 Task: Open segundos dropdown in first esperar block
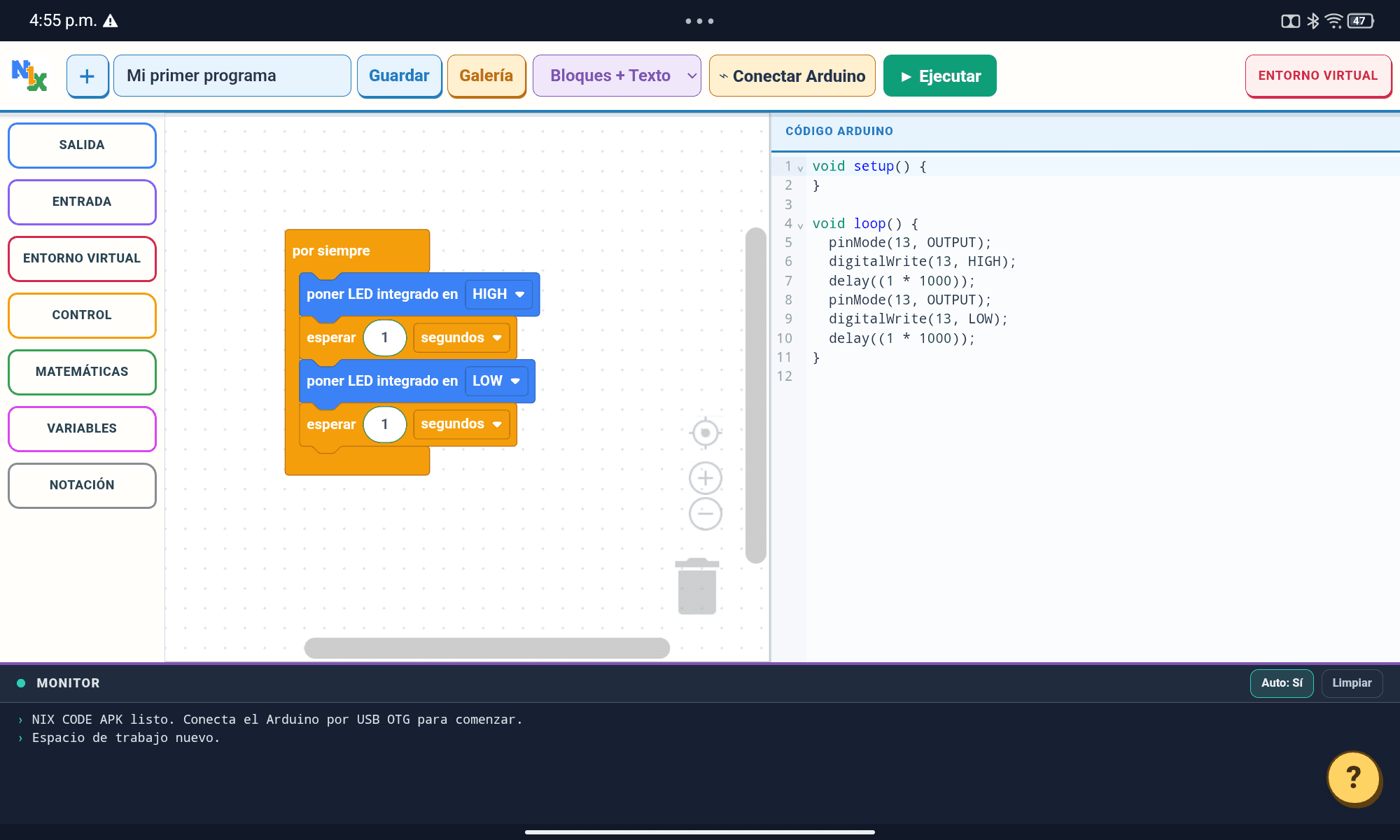tap(461, 337)
